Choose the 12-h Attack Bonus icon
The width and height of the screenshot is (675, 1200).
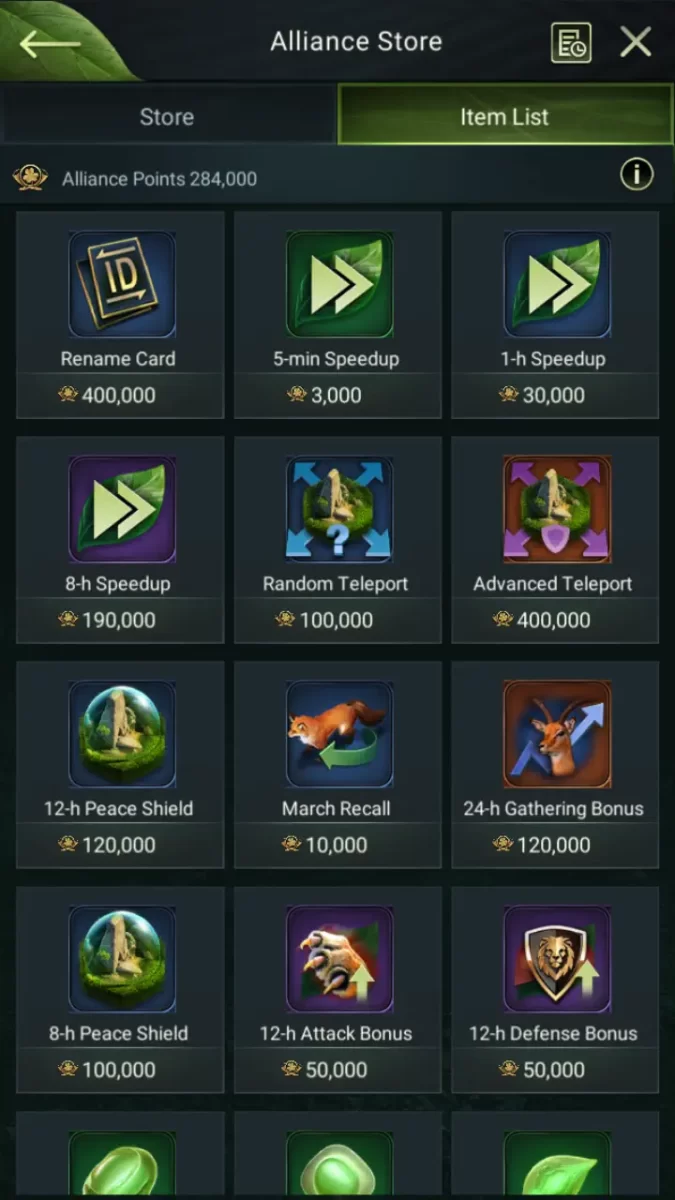[x=338, y=959]
